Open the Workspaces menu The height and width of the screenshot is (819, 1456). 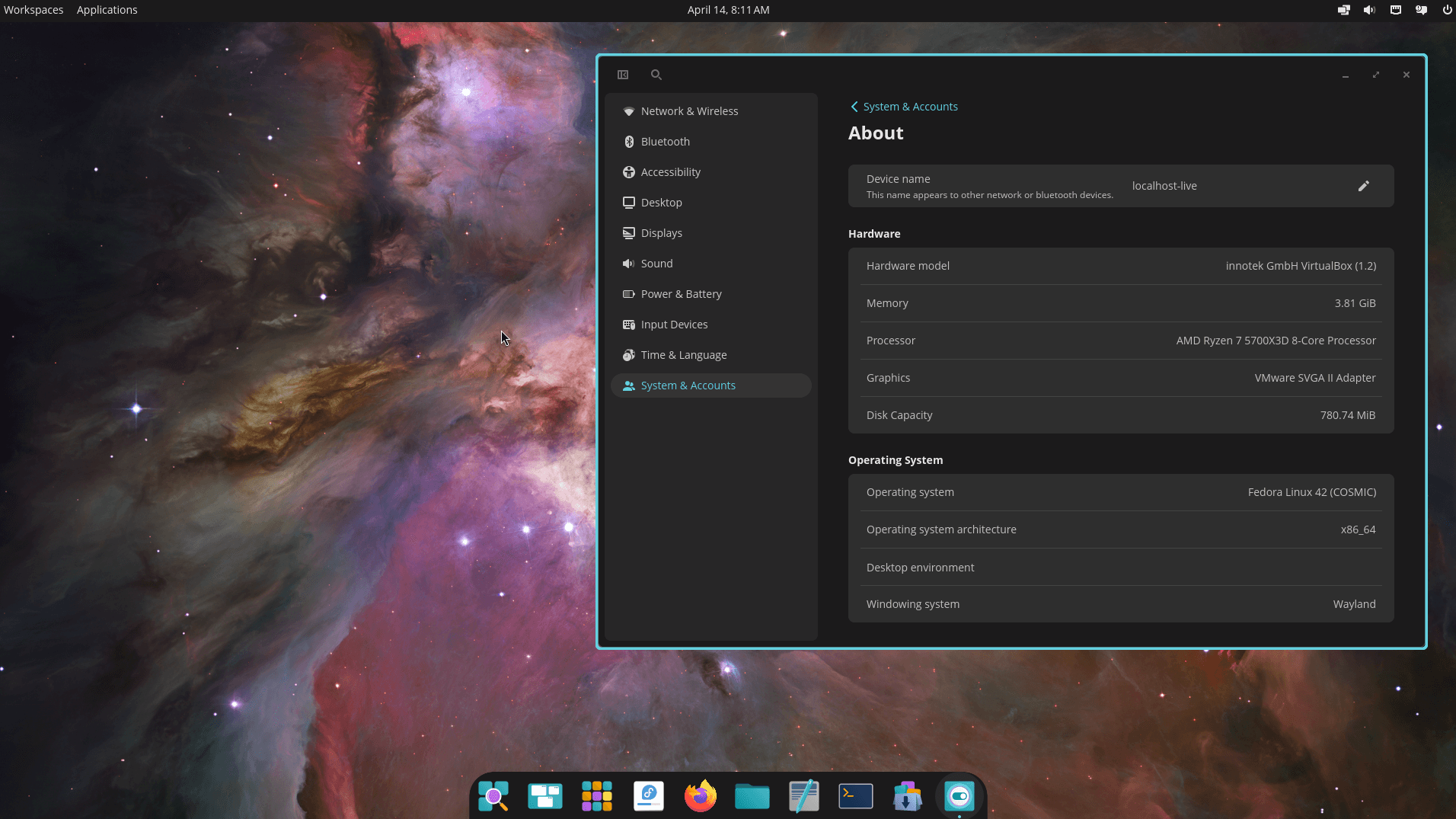33,10
